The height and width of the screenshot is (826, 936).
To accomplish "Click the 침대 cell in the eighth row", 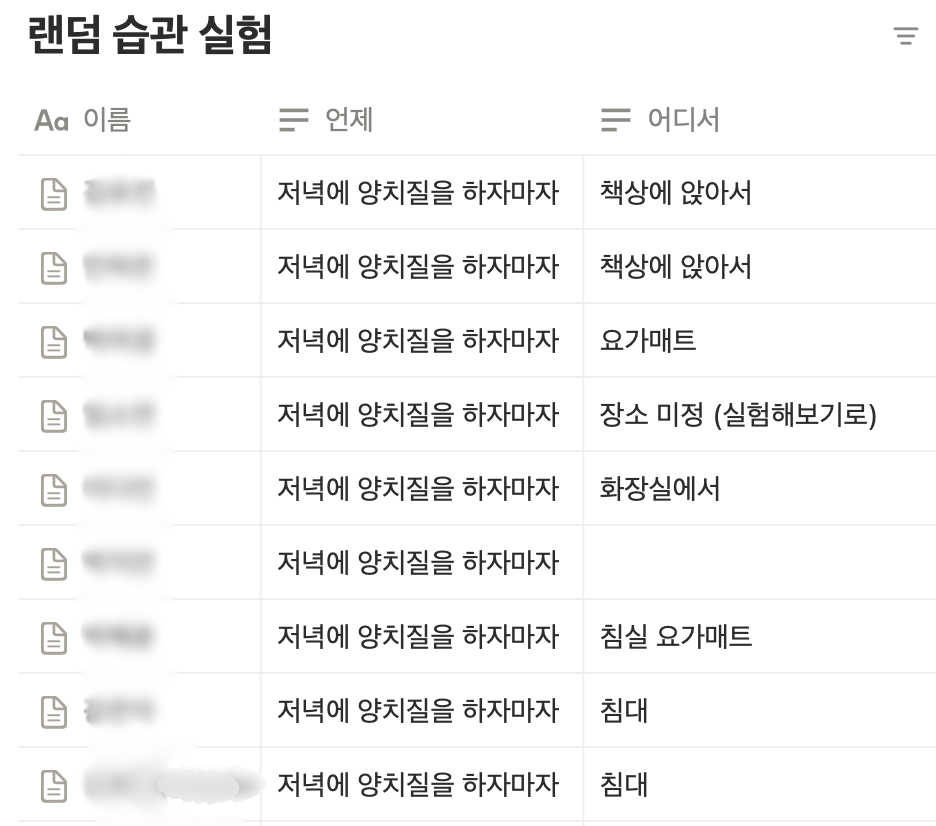I will (x=622, y=710).
